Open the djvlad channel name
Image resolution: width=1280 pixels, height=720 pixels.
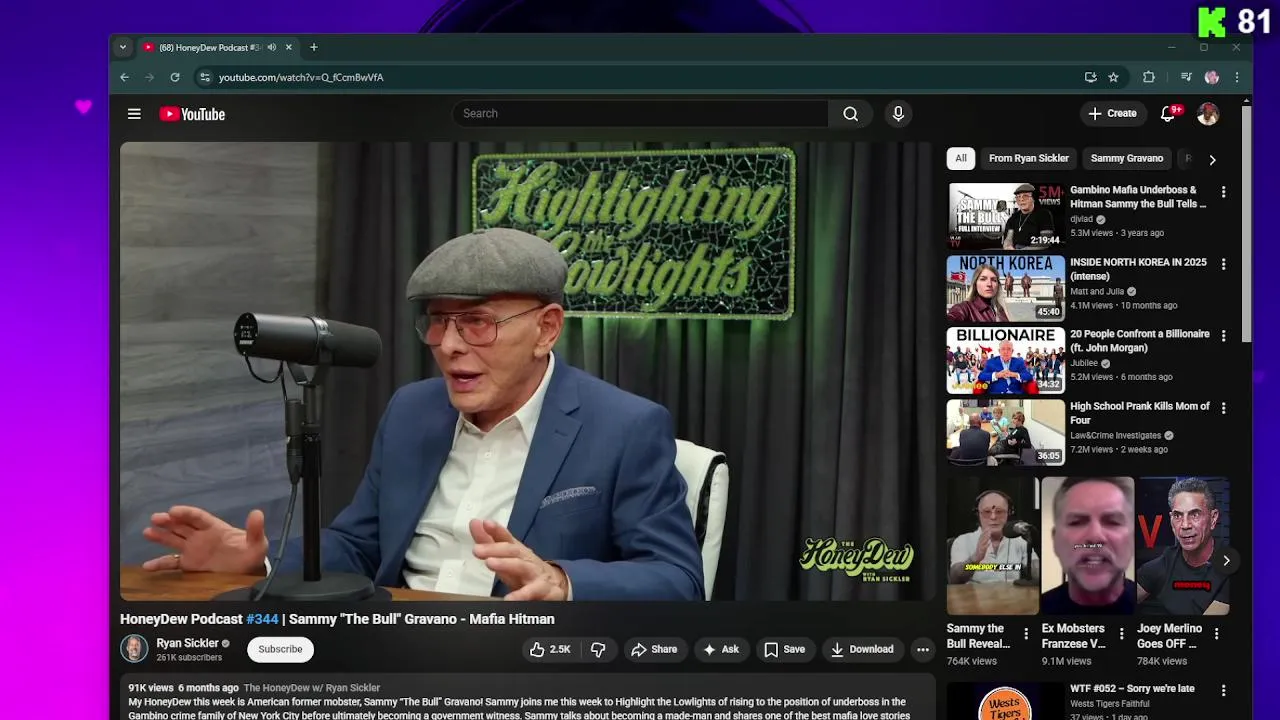1081,219
